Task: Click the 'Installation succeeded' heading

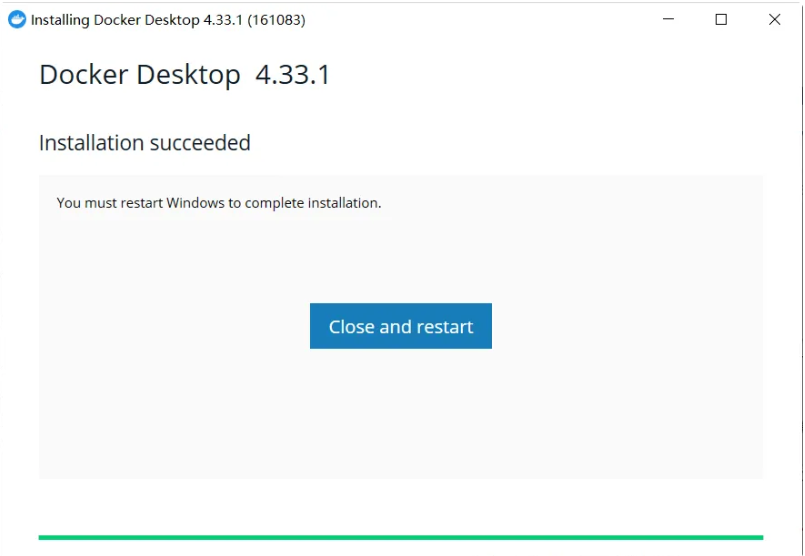Action: point(145,143)
